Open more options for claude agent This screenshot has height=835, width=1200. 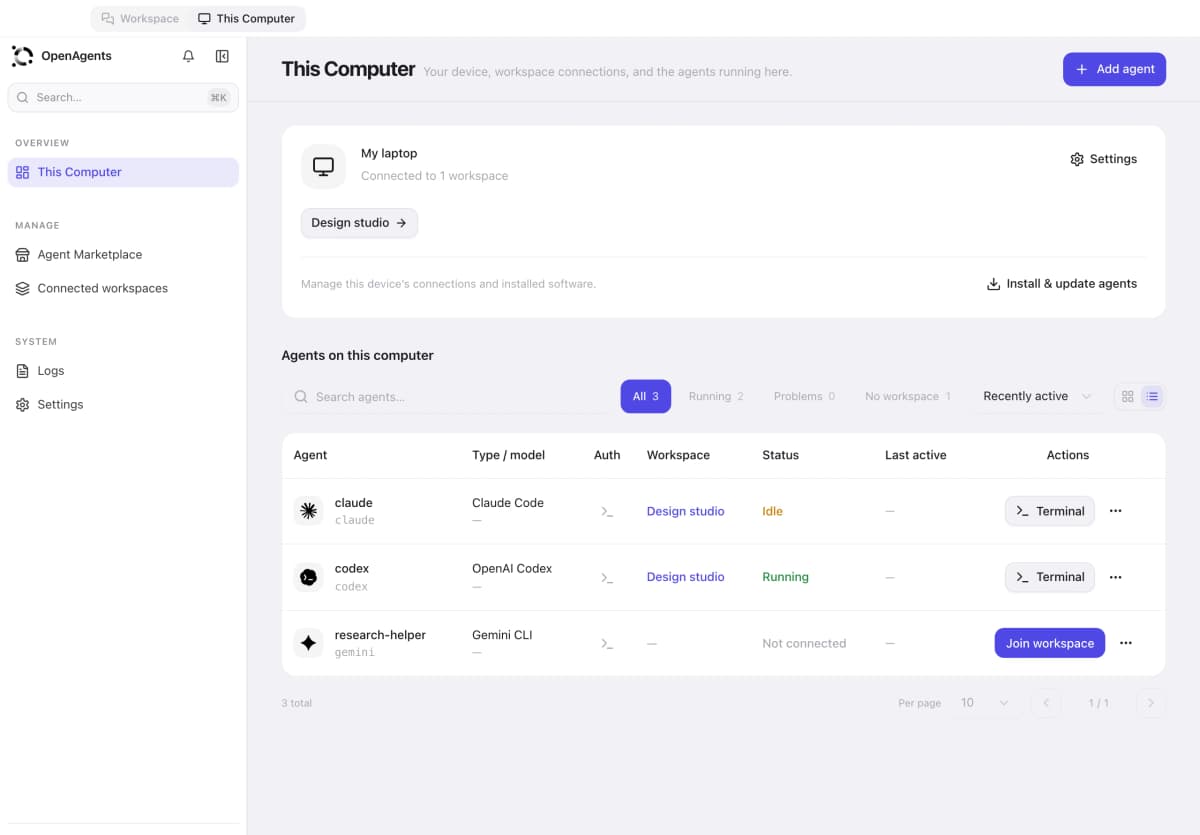(x=1116, y=511)
